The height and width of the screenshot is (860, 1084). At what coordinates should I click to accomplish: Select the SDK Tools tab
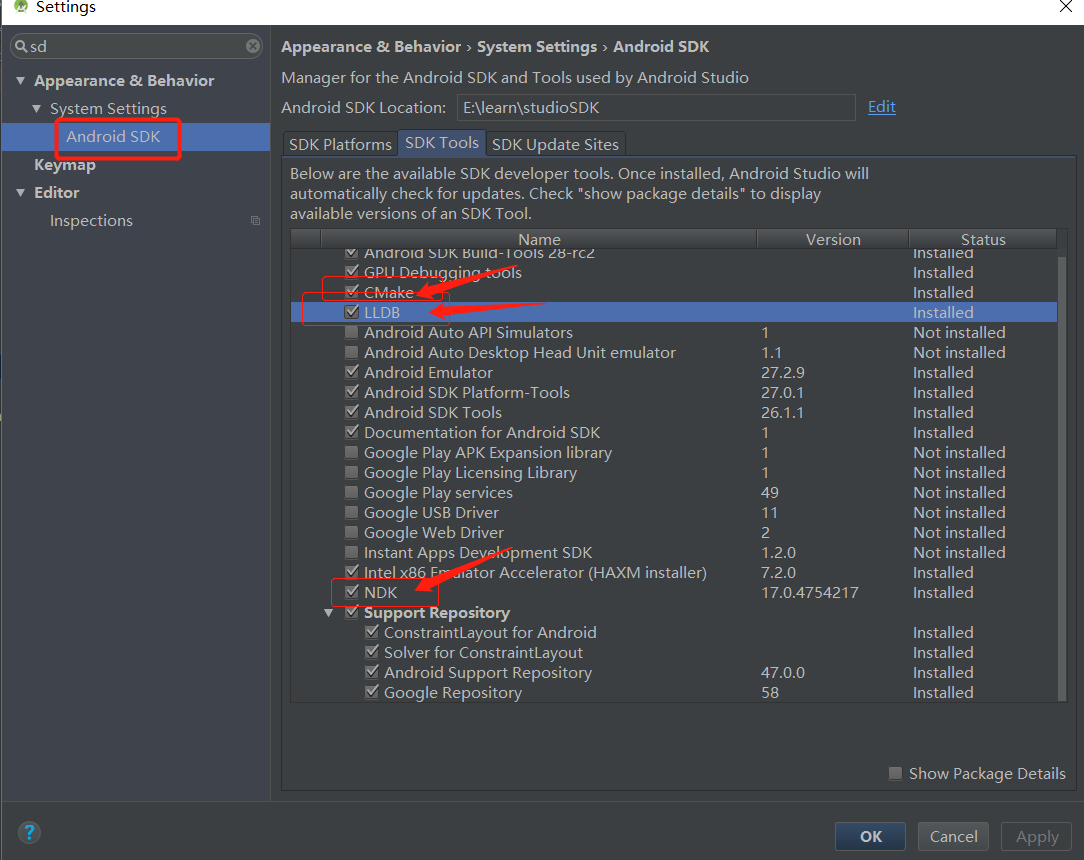(442, 143)
